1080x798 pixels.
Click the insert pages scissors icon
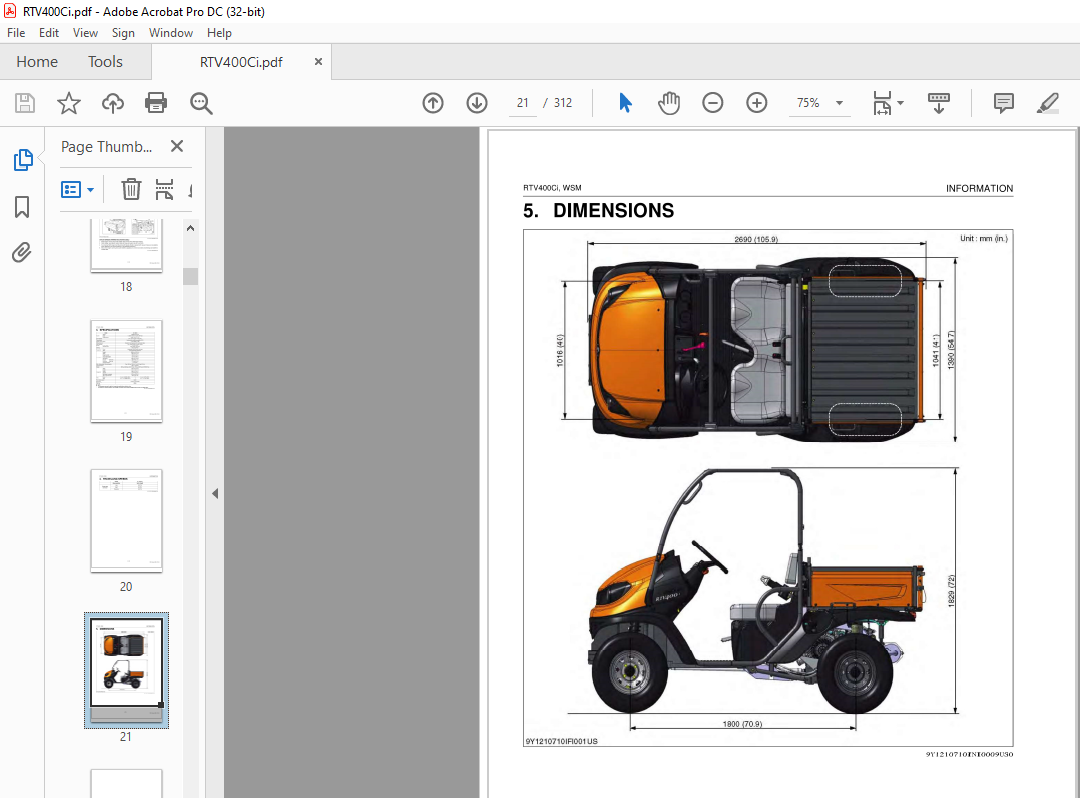coord(164,189)
